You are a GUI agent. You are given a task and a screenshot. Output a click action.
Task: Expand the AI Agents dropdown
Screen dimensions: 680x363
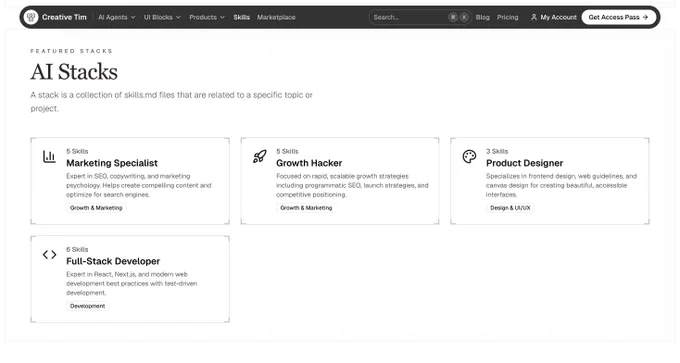(117, 17)
